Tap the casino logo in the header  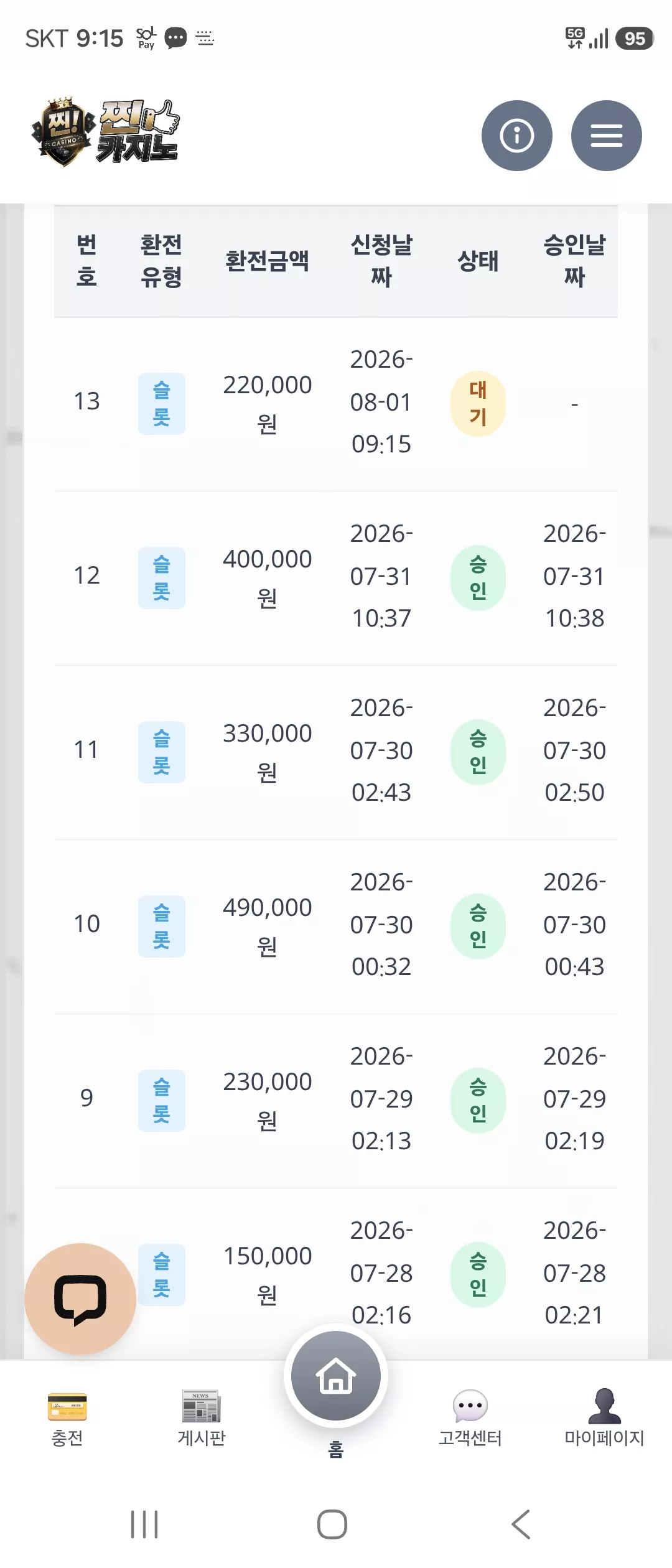(105, 132)
